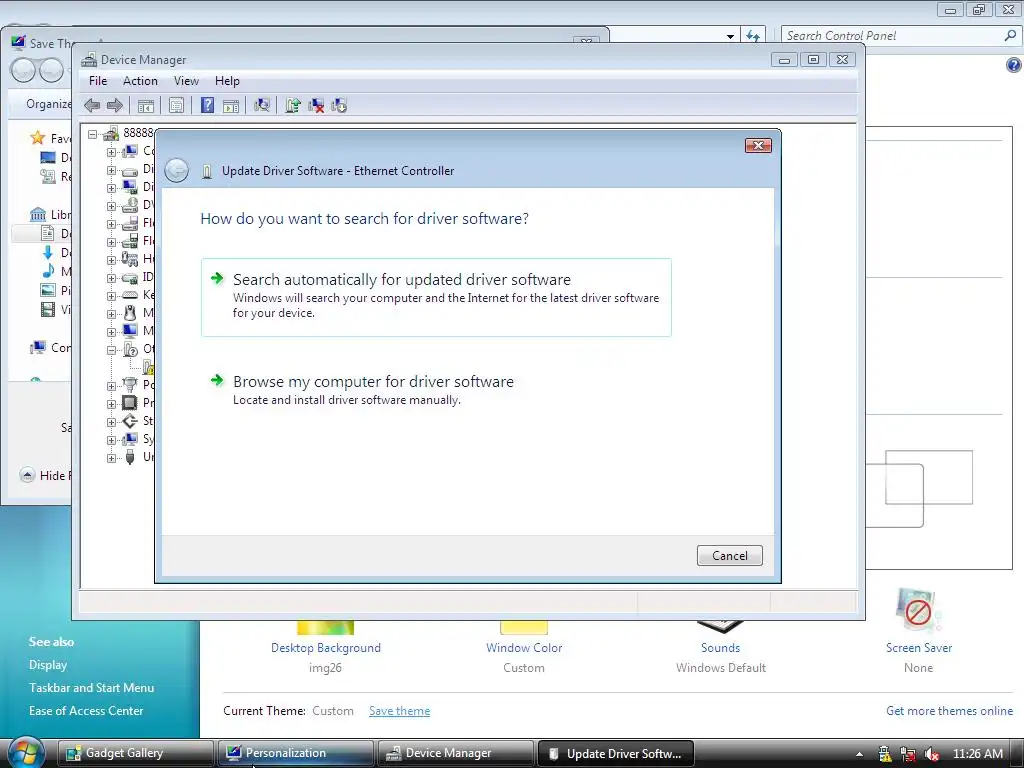
Task: Collapse the root computer node in Device Manager
Action: tap(93, 134)
